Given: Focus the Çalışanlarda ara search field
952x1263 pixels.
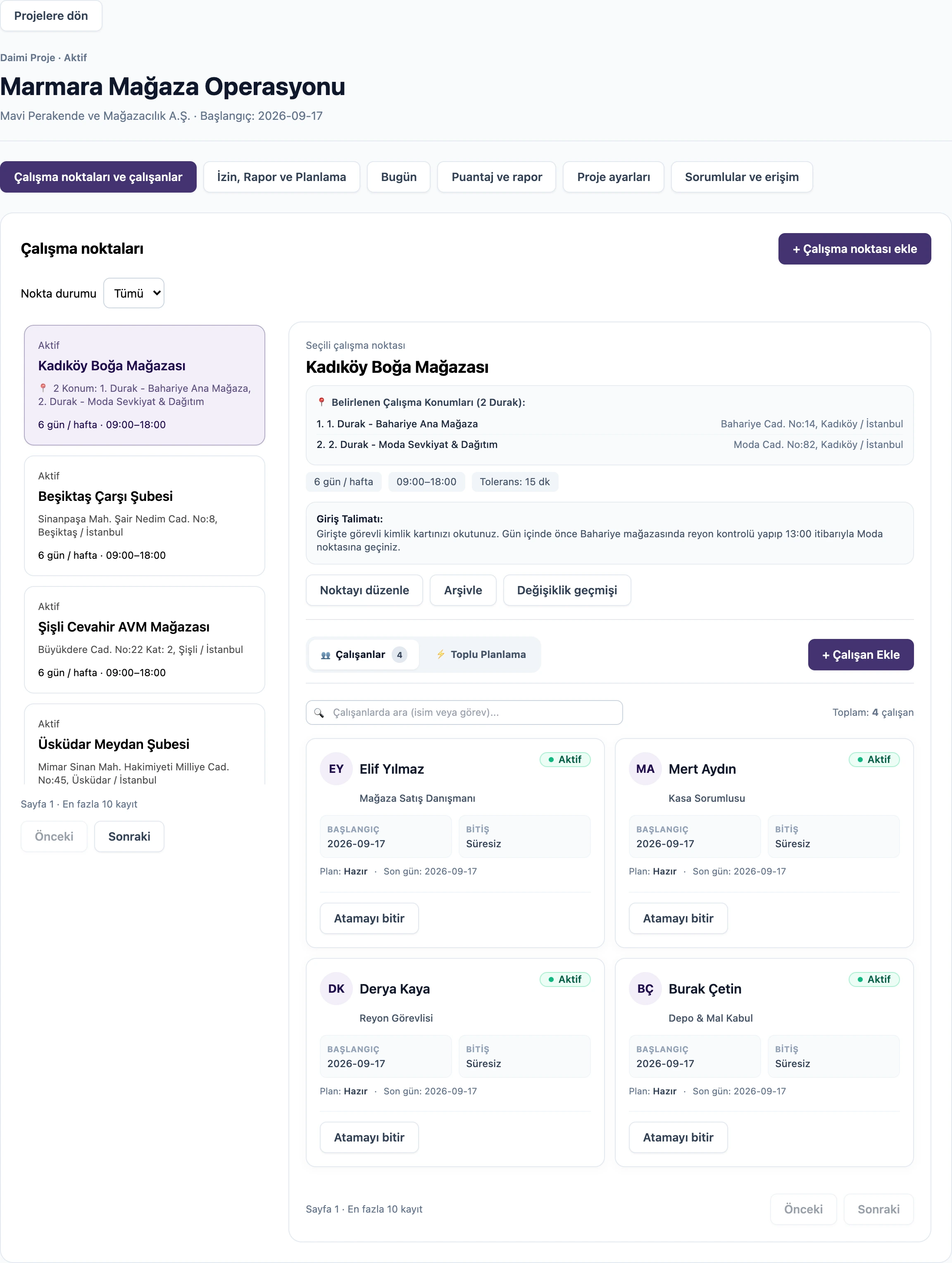Looking at the screenshot, I should pos(464,713).
